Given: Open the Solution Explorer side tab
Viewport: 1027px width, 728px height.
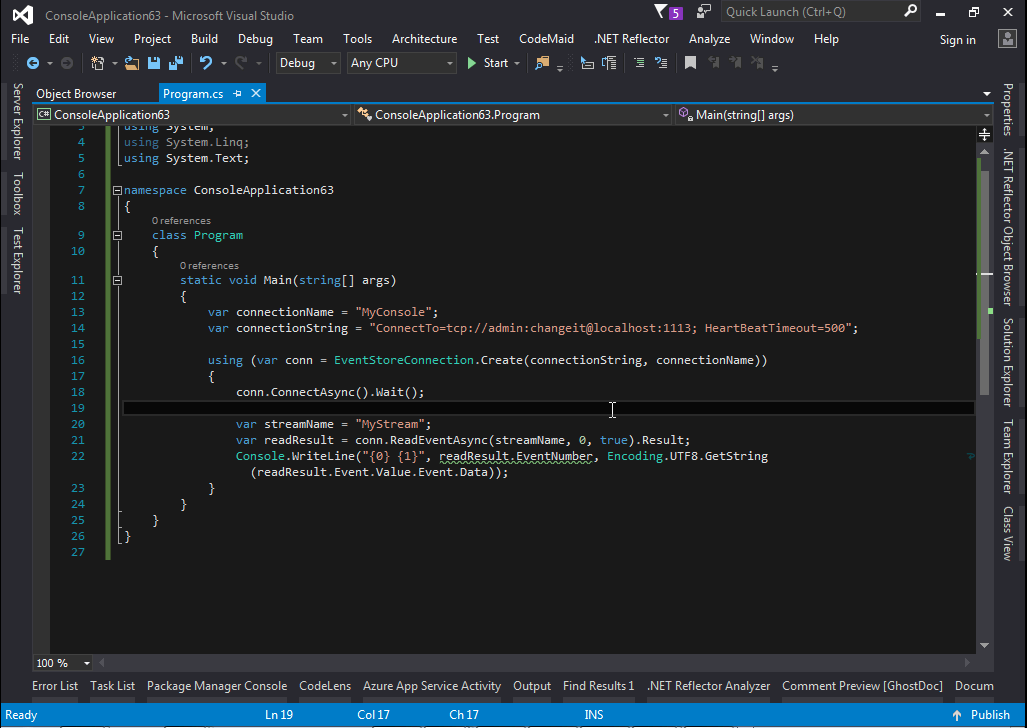Looking at the screenshot, I should pos(1007,362).
